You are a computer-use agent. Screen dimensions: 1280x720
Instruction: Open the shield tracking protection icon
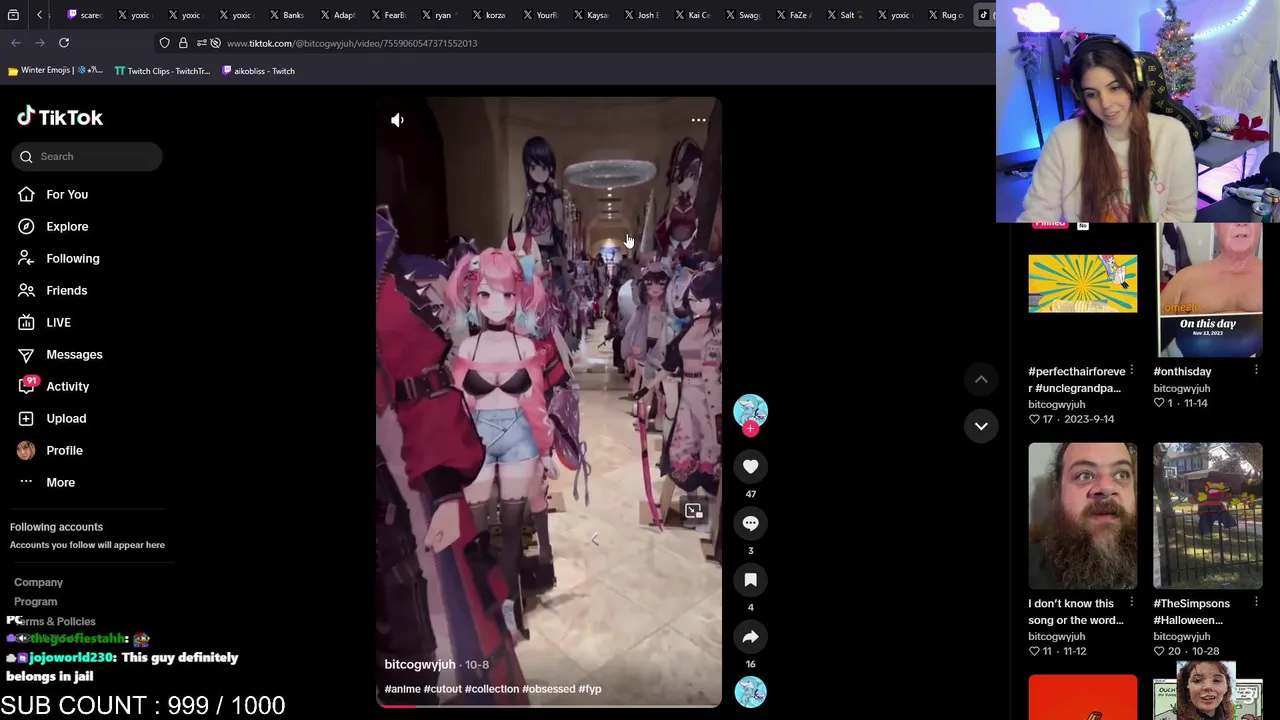click(164, 43)
